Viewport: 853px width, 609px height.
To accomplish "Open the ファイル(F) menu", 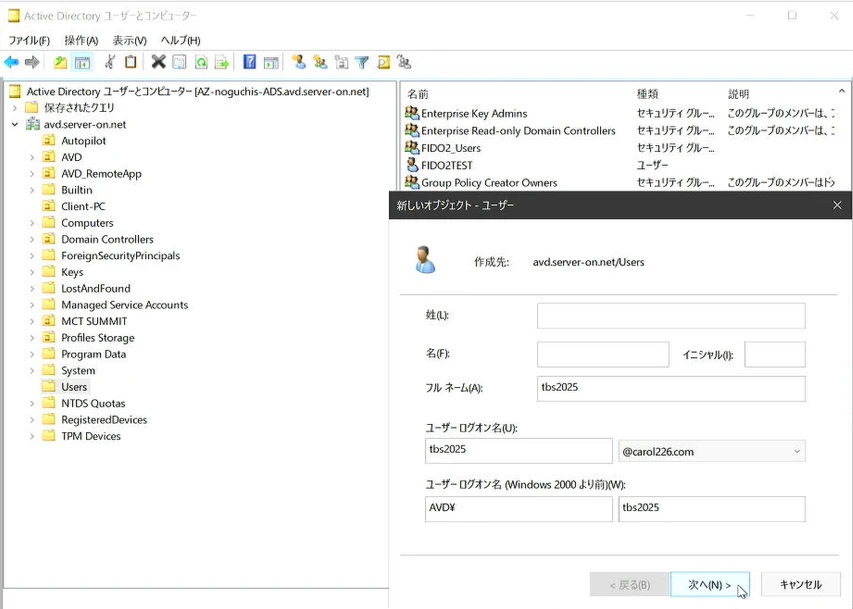I will [x=29, y=41].
